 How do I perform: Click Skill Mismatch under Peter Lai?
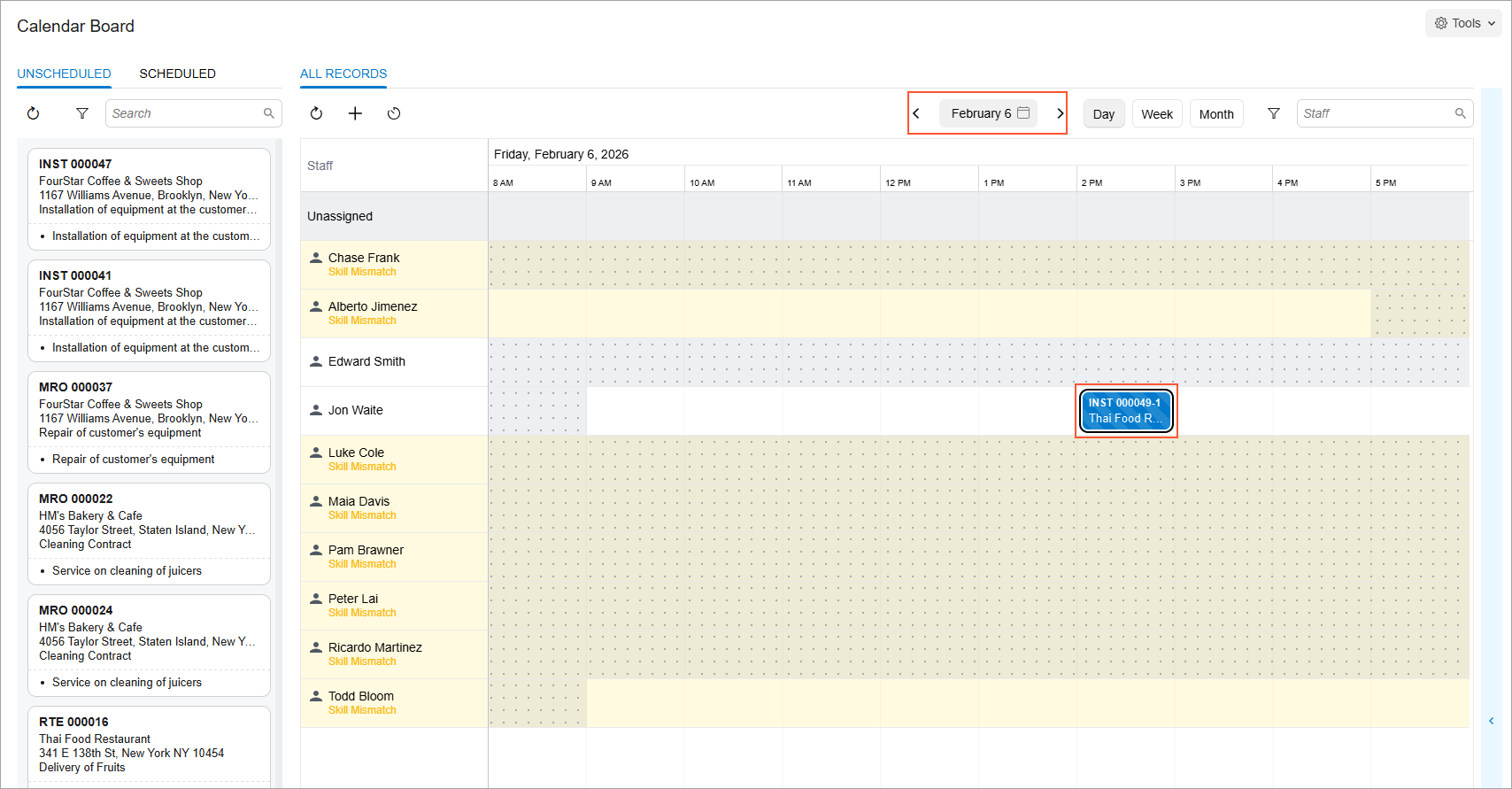(362, 613)
